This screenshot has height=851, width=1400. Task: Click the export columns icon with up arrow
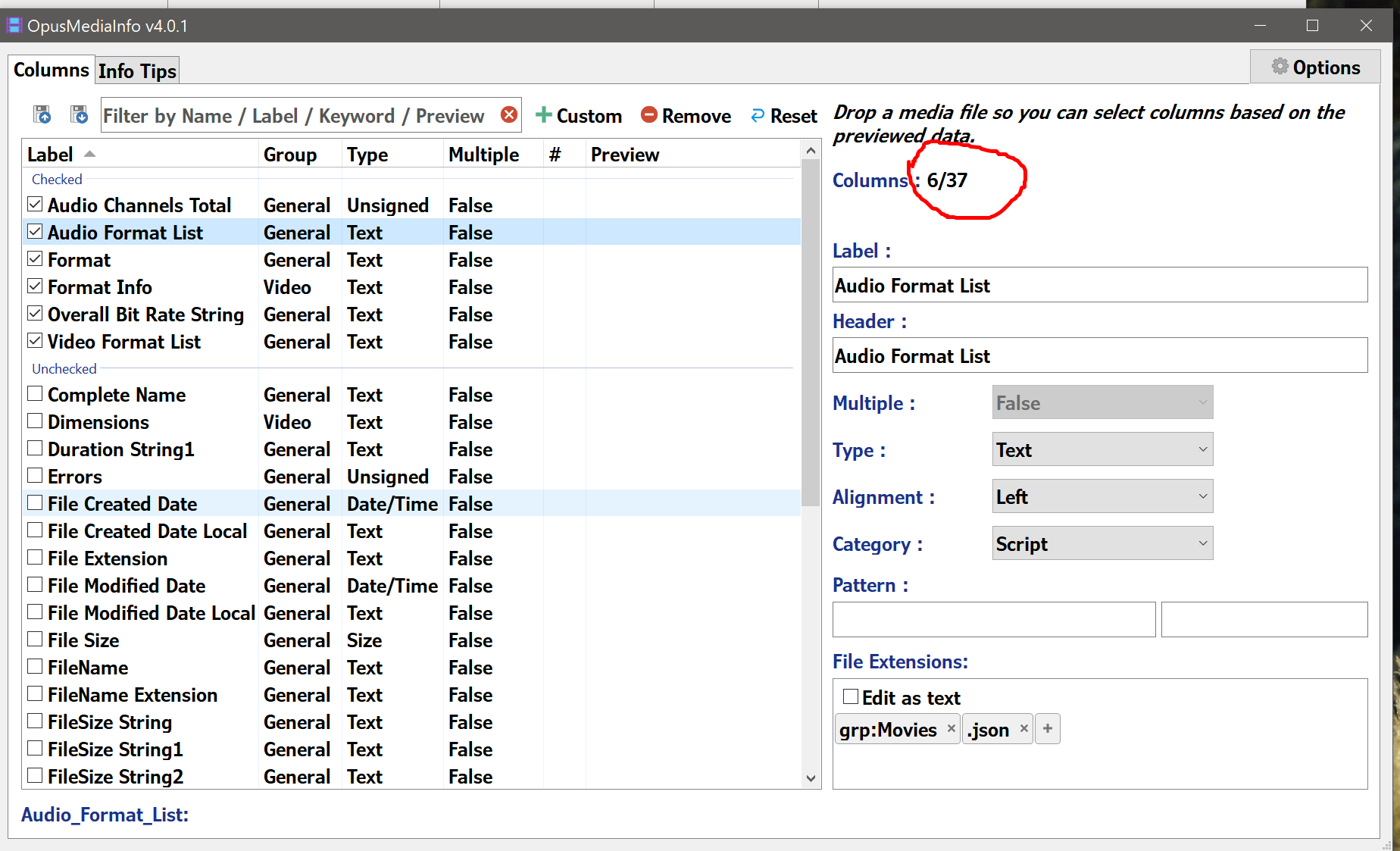click(42, 114)
